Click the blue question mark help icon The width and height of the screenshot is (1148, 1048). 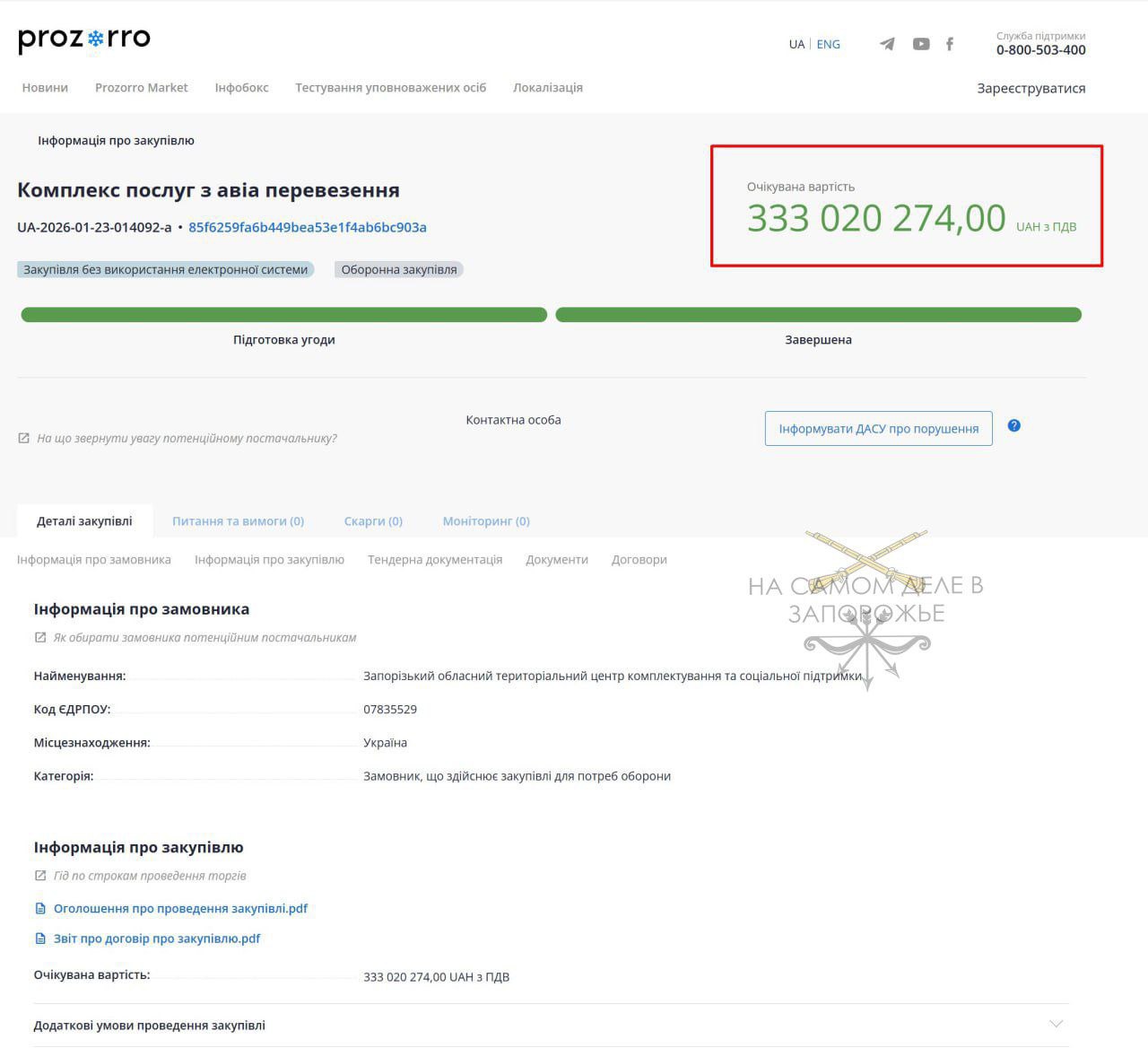1014,425
